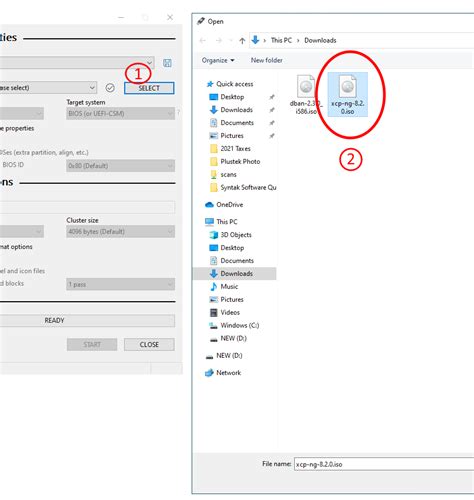Open the Videos folder
This screenshot has height=500, width=474.
[x=230, y=312]
